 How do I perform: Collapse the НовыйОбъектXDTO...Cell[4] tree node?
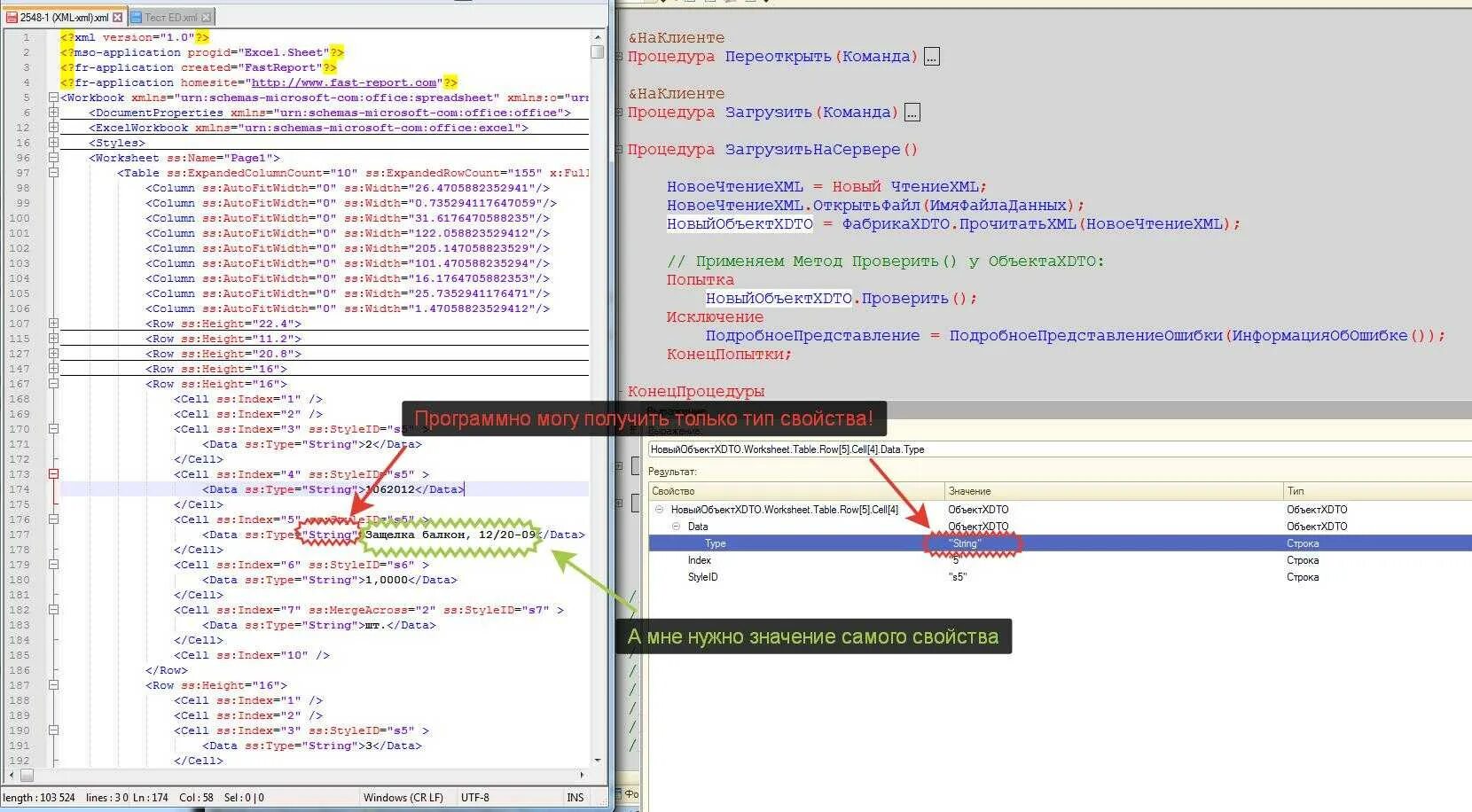pyautogui.click(x=659, y=510)
